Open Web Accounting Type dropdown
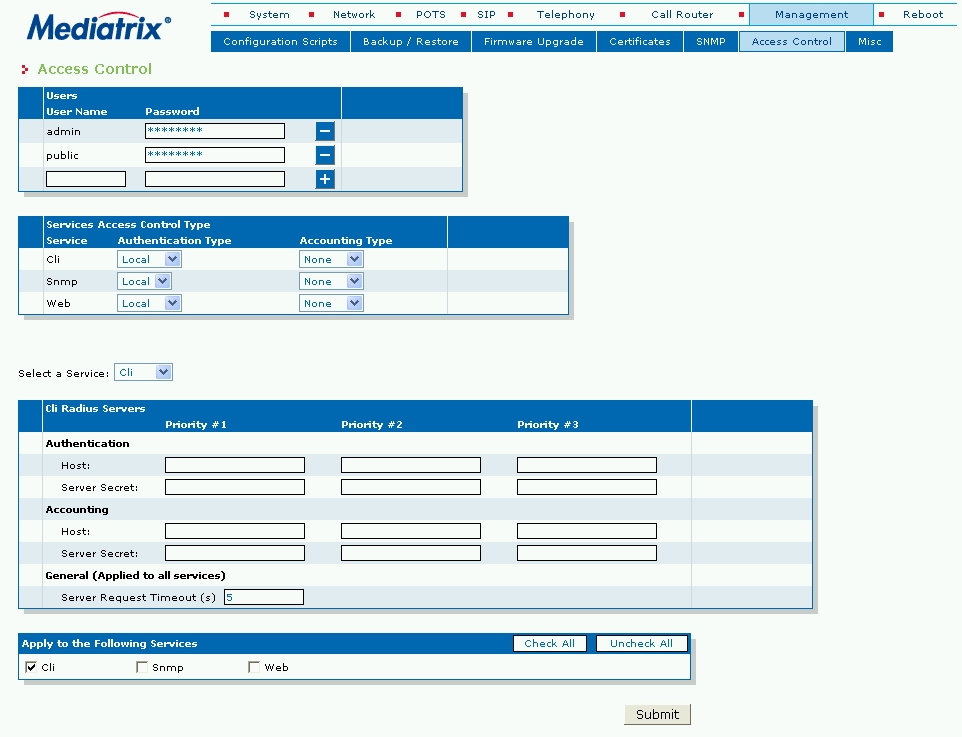Image resolution: width=962 pixels, height=737 pixels. coord(331,303)
